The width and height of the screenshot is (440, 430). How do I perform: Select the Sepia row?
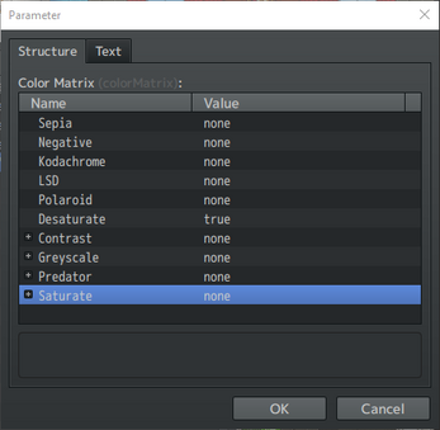(220, 123)
